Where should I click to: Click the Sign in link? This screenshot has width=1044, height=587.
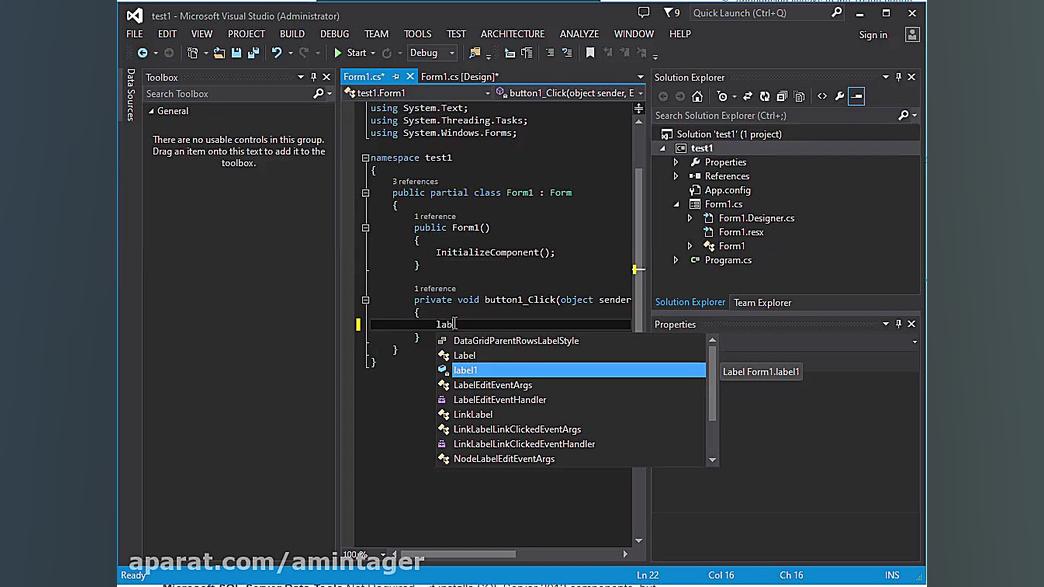click(x=873, y=35)
